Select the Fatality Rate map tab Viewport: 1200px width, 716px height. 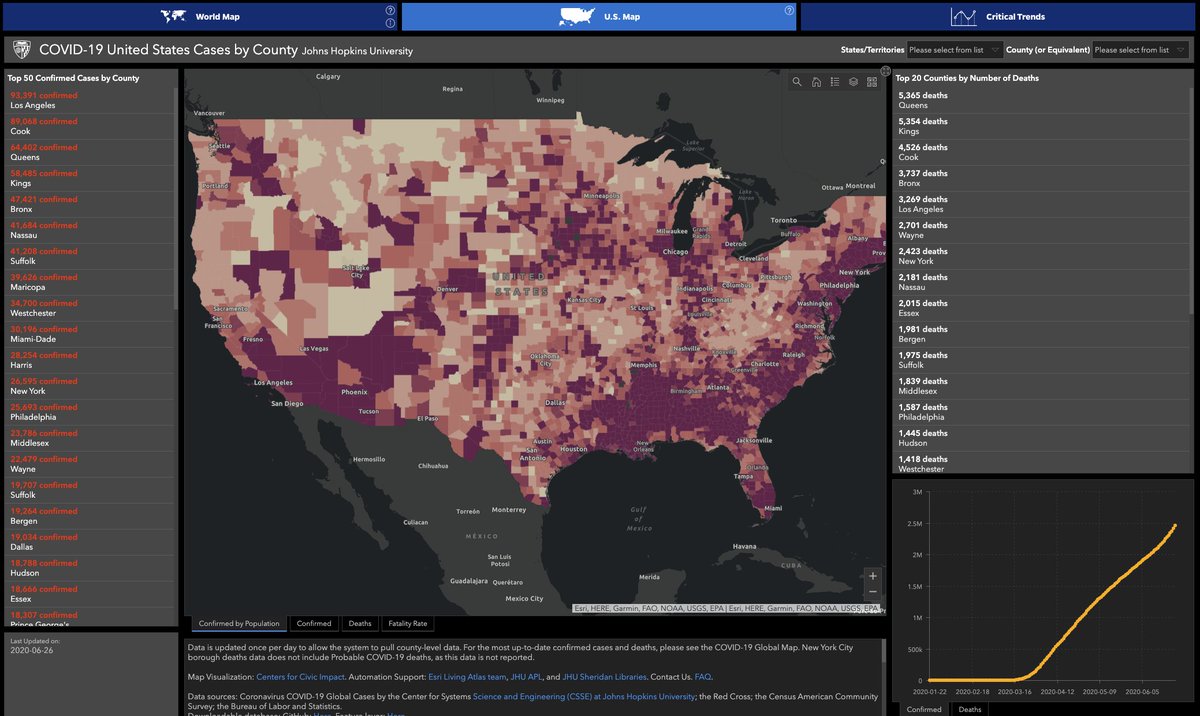click(x=408, y=623)
